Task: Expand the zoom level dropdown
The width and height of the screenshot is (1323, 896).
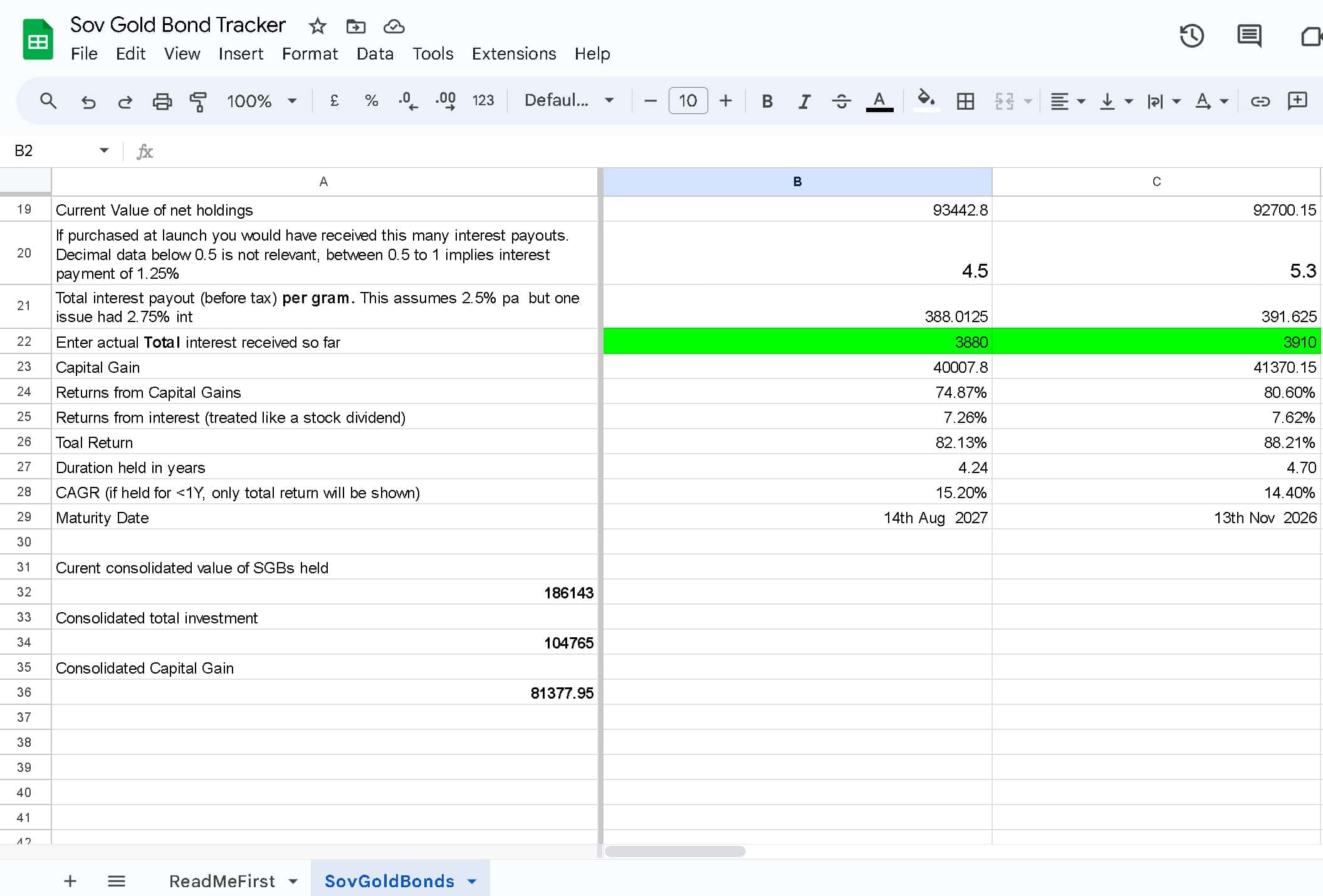Action: (292, 101)
